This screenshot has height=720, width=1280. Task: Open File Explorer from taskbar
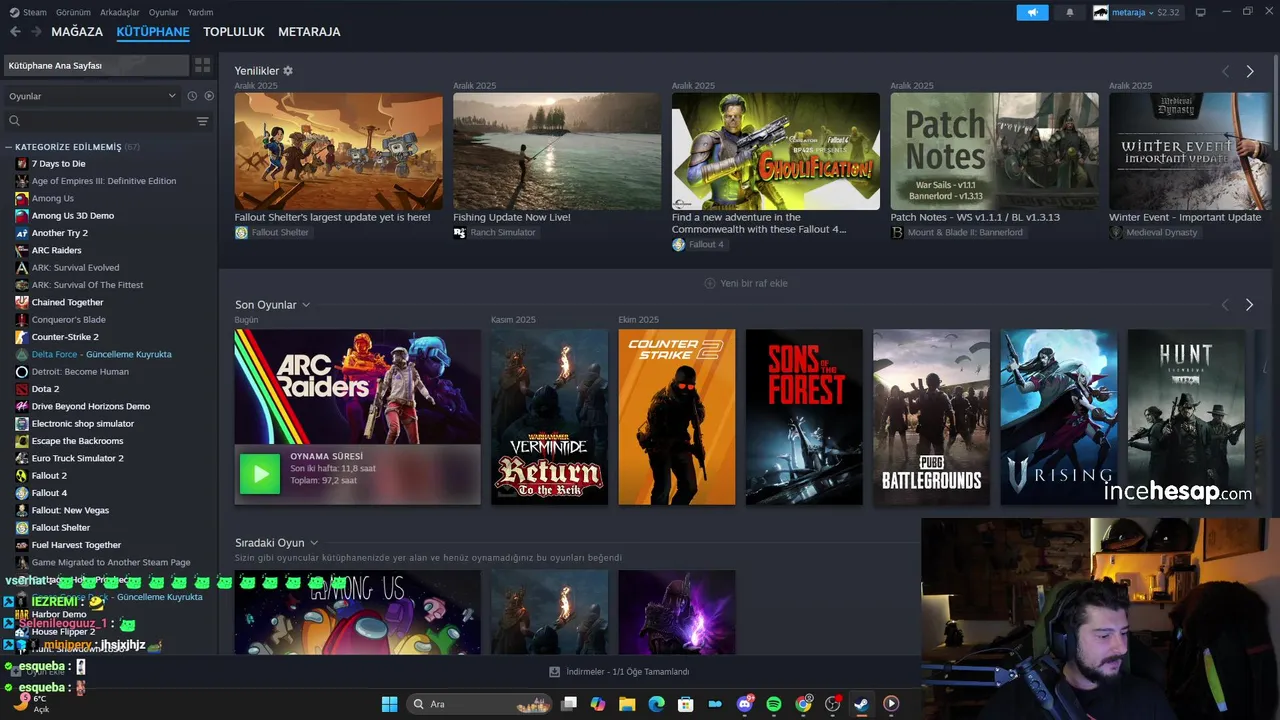point(627,704)
